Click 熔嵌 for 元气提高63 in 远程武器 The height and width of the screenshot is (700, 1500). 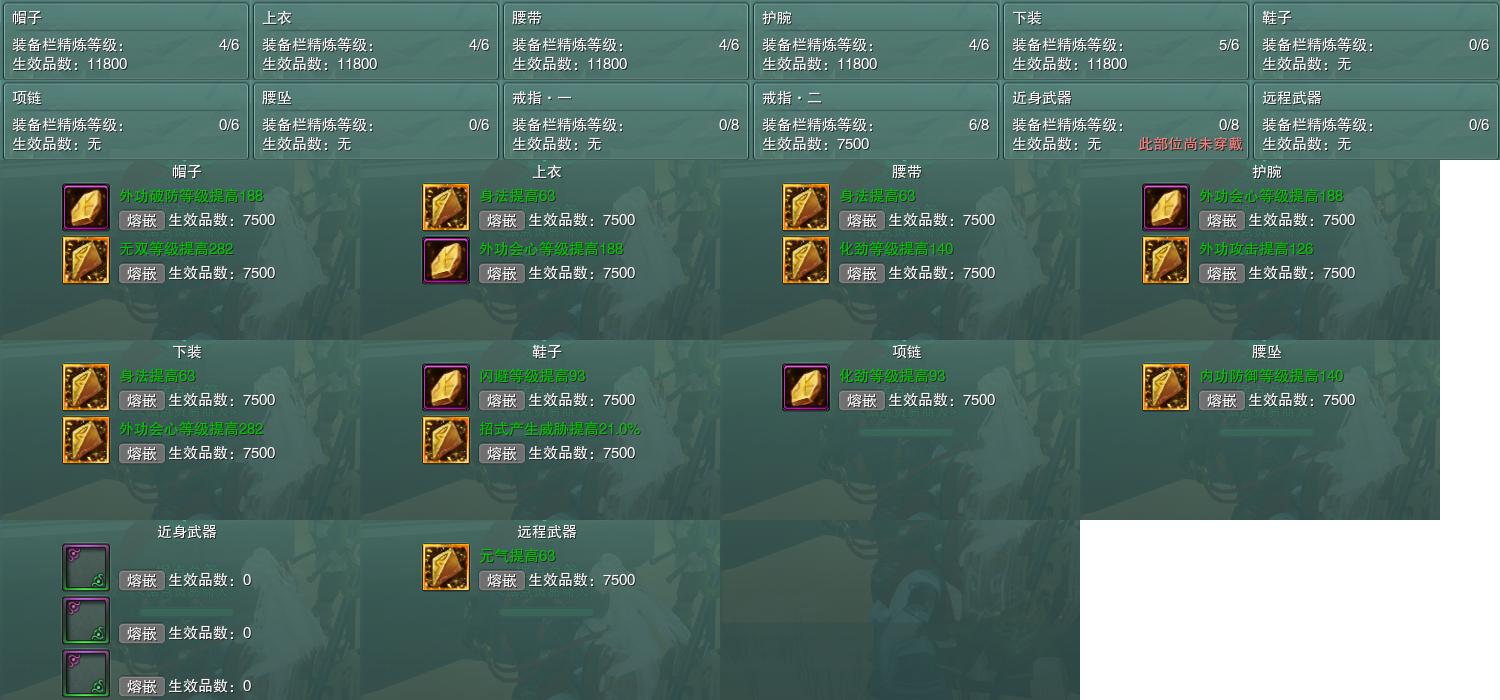pos(502,581)
